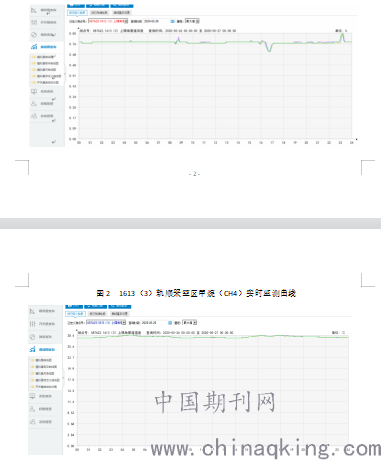
Task: Click the date input field in the lower chart
Action: 154,323
